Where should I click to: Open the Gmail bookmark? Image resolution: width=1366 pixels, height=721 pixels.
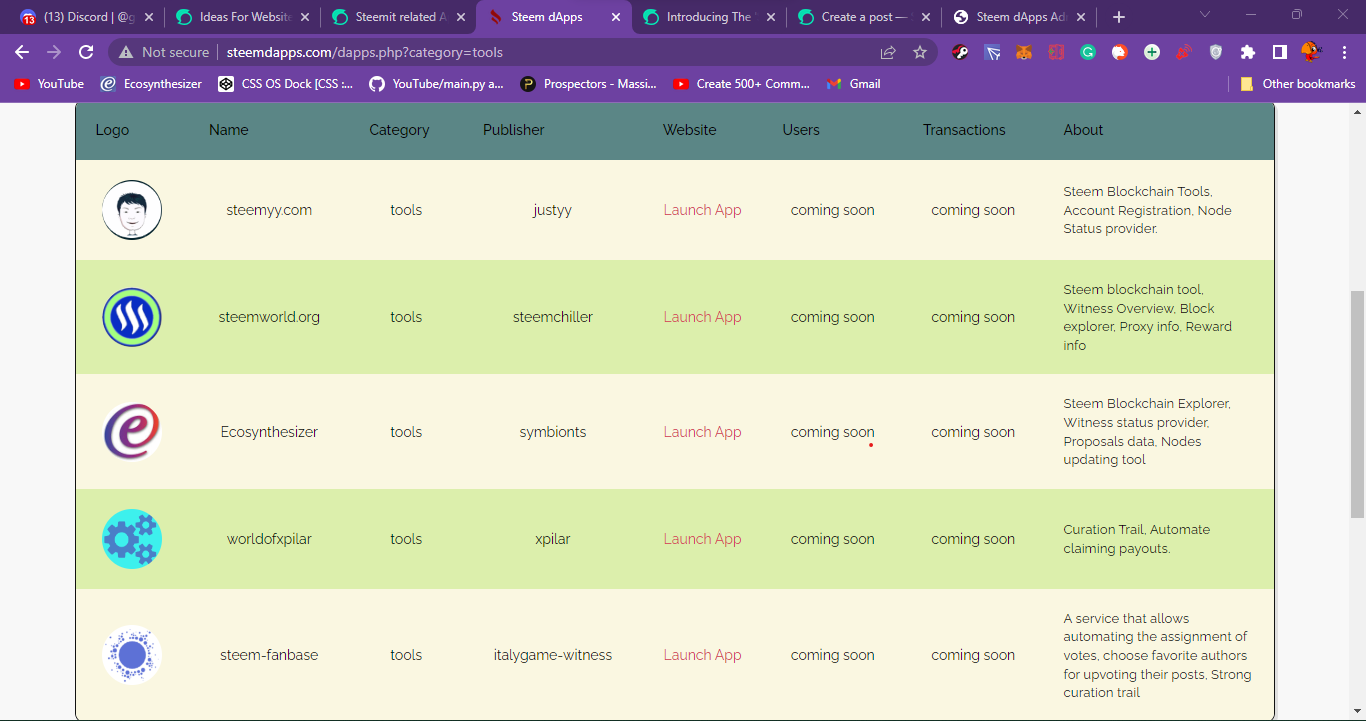pos(854,84)
